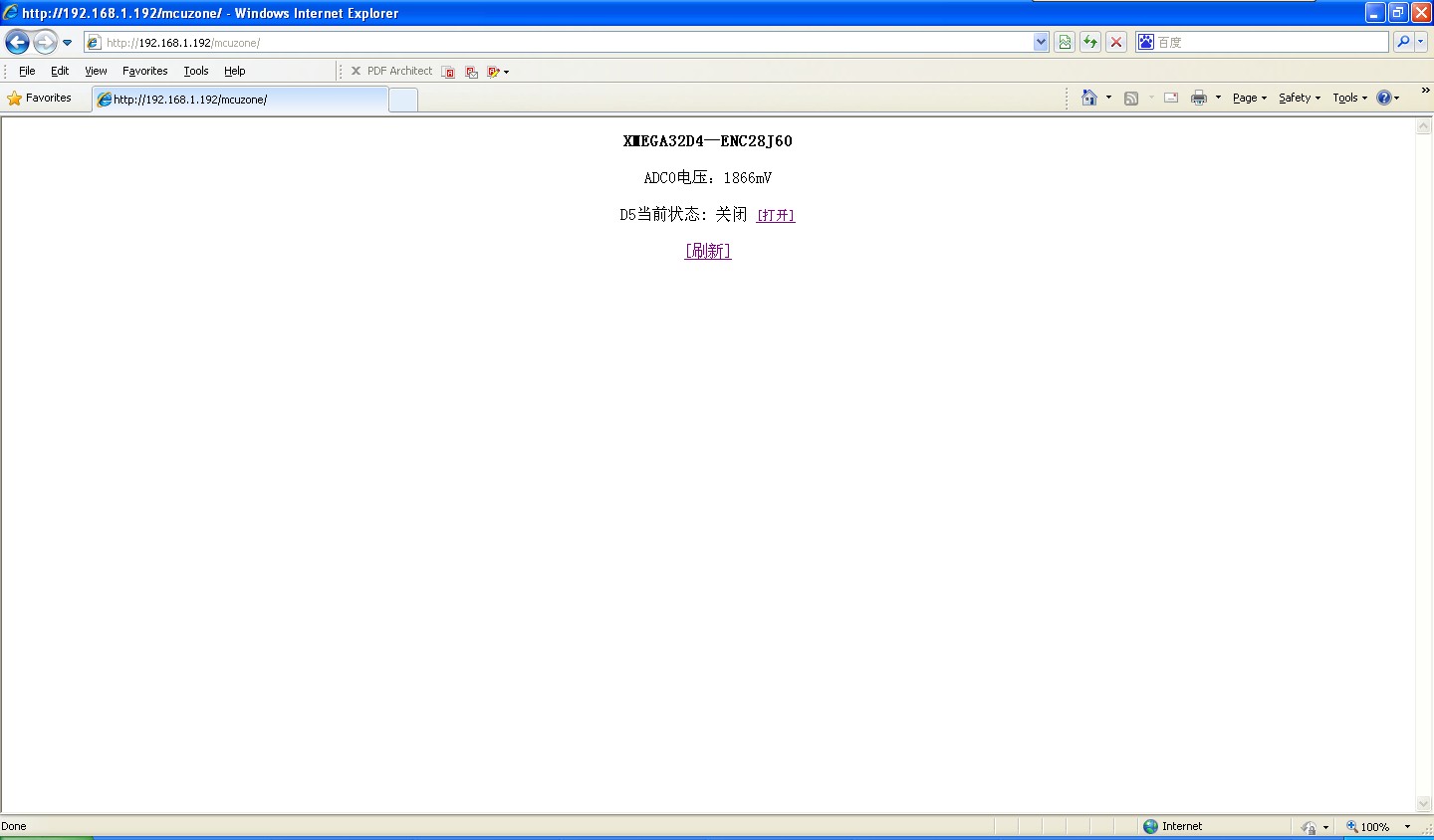This screenshot has width=1434, height=840.
Task: Toggle Compatibility View broken-page icon
Action: pos(1065,42)
